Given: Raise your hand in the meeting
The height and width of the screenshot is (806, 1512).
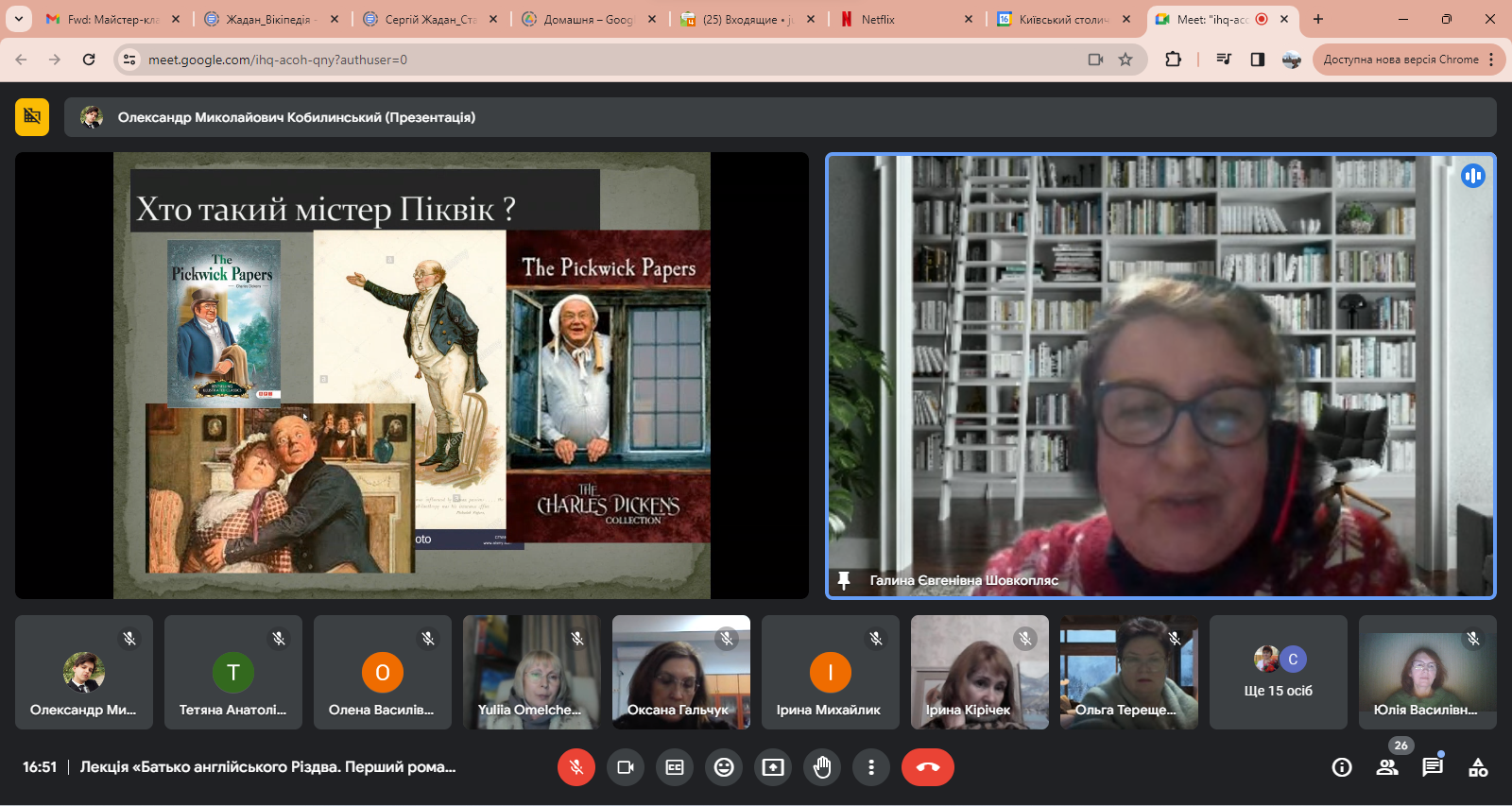Looking at the screenshot, I should point(822,767).
